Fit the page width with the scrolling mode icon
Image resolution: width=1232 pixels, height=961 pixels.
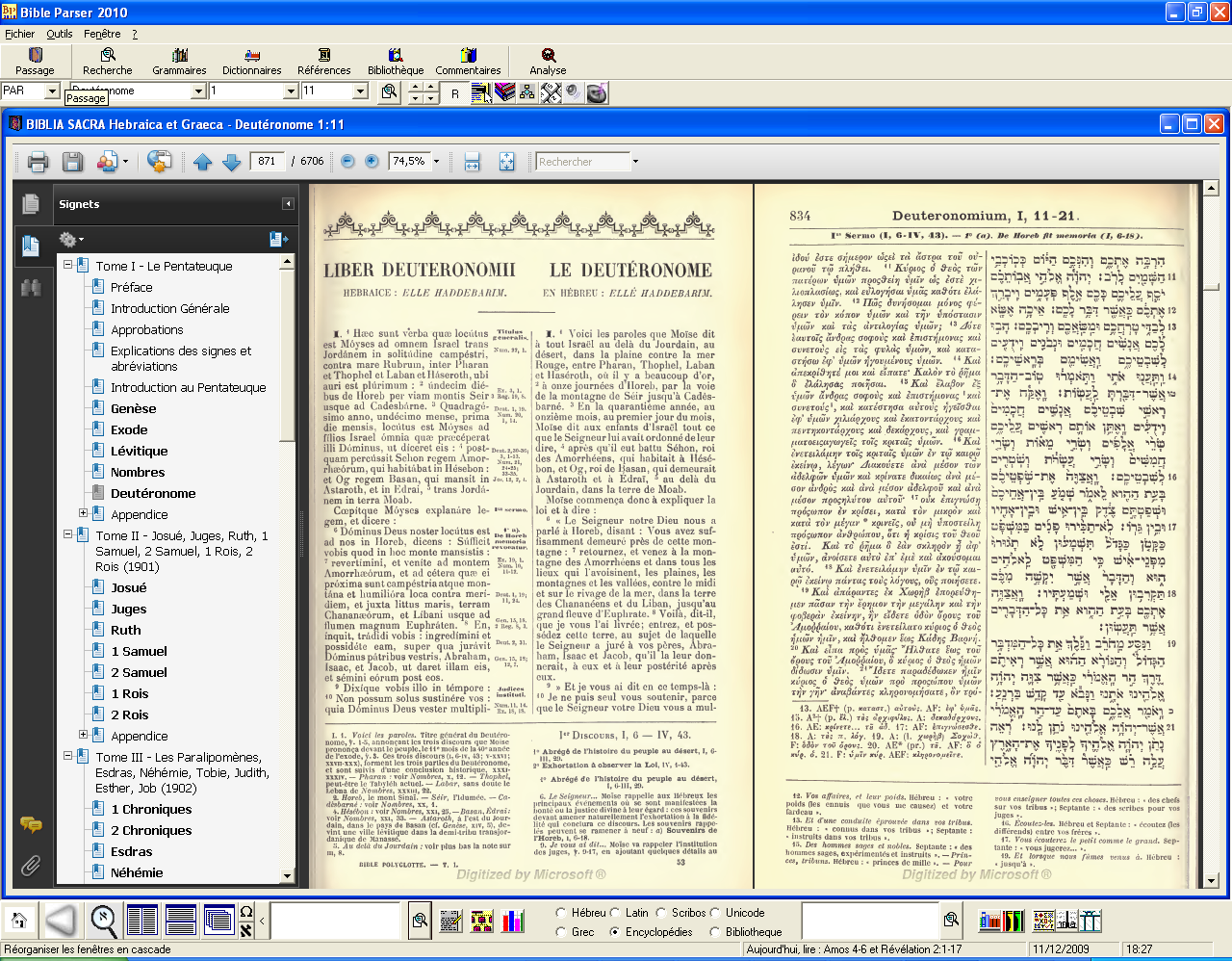coord(472,162)
